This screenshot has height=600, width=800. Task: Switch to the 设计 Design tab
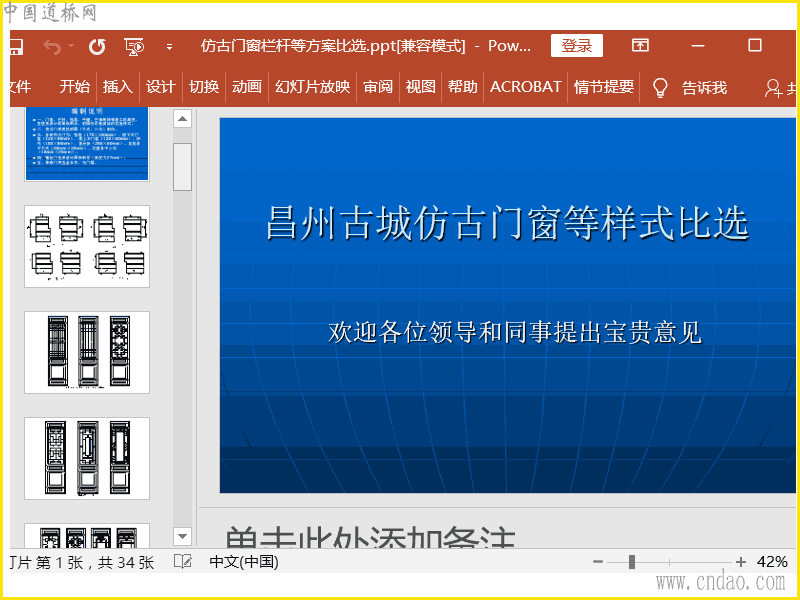161,87
